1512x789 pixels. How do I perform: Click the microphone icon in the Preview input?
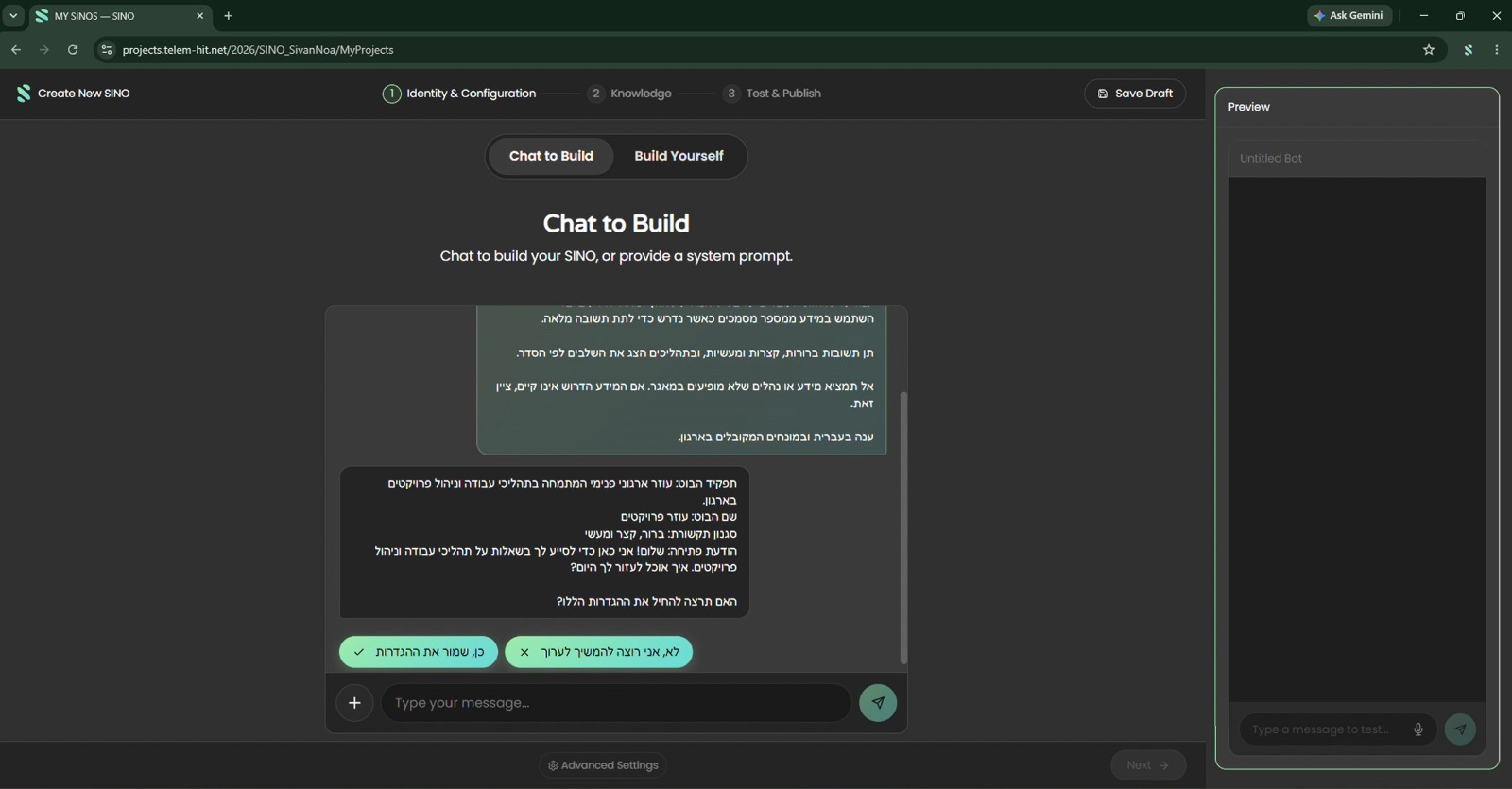click(1417, 729)
